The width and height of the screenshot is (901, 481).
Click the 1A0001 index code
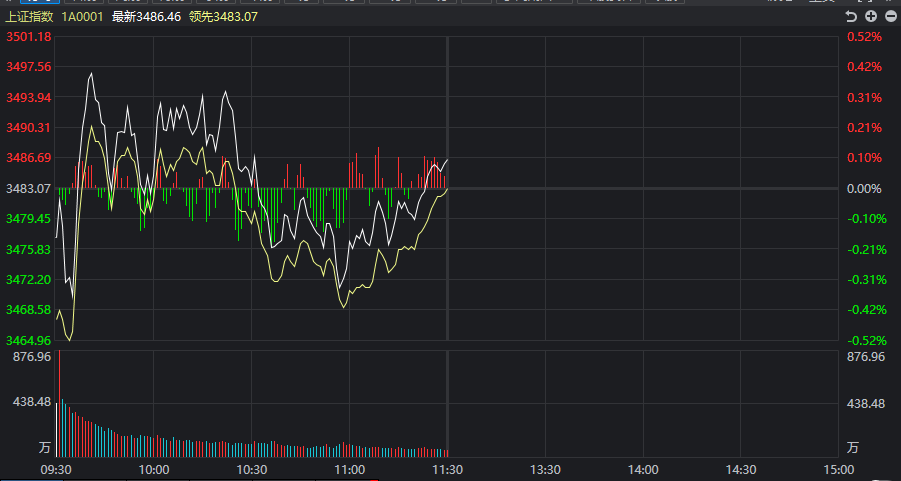[x=83, y=17]
